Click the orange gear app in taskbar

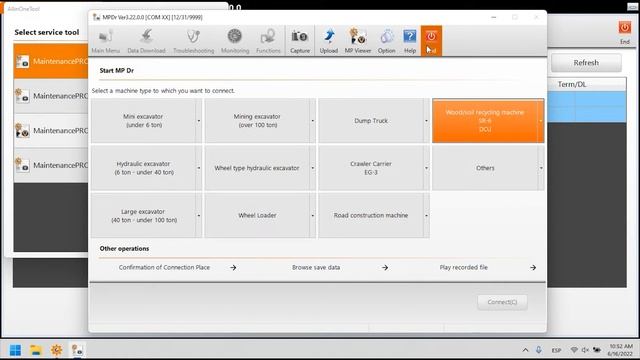pos(56,350)
